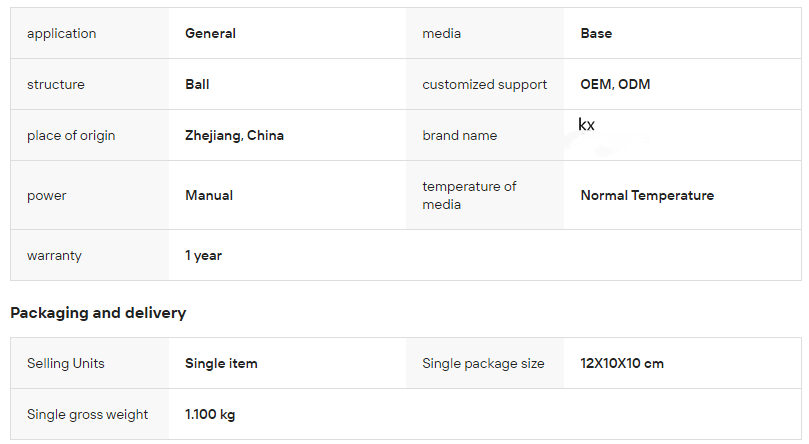Click the "warranty" attribute label
The height and width of the screenshot is (444, 809).
coord(55,256)
